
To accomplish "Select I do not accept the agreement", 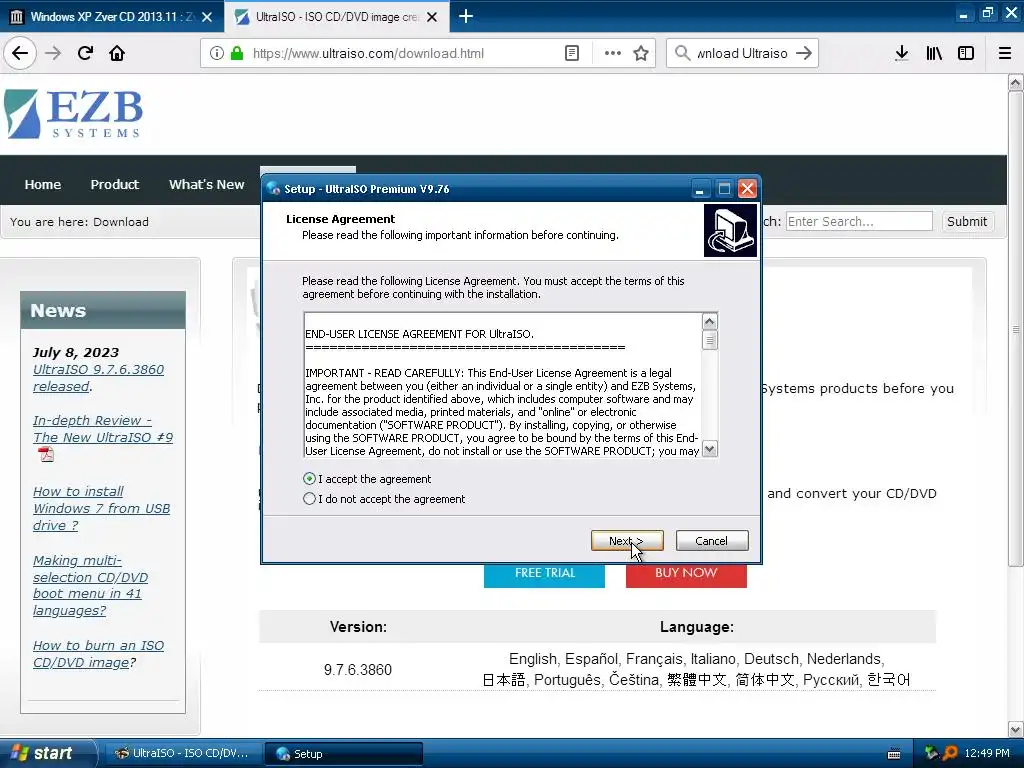I will coord(384,499).
